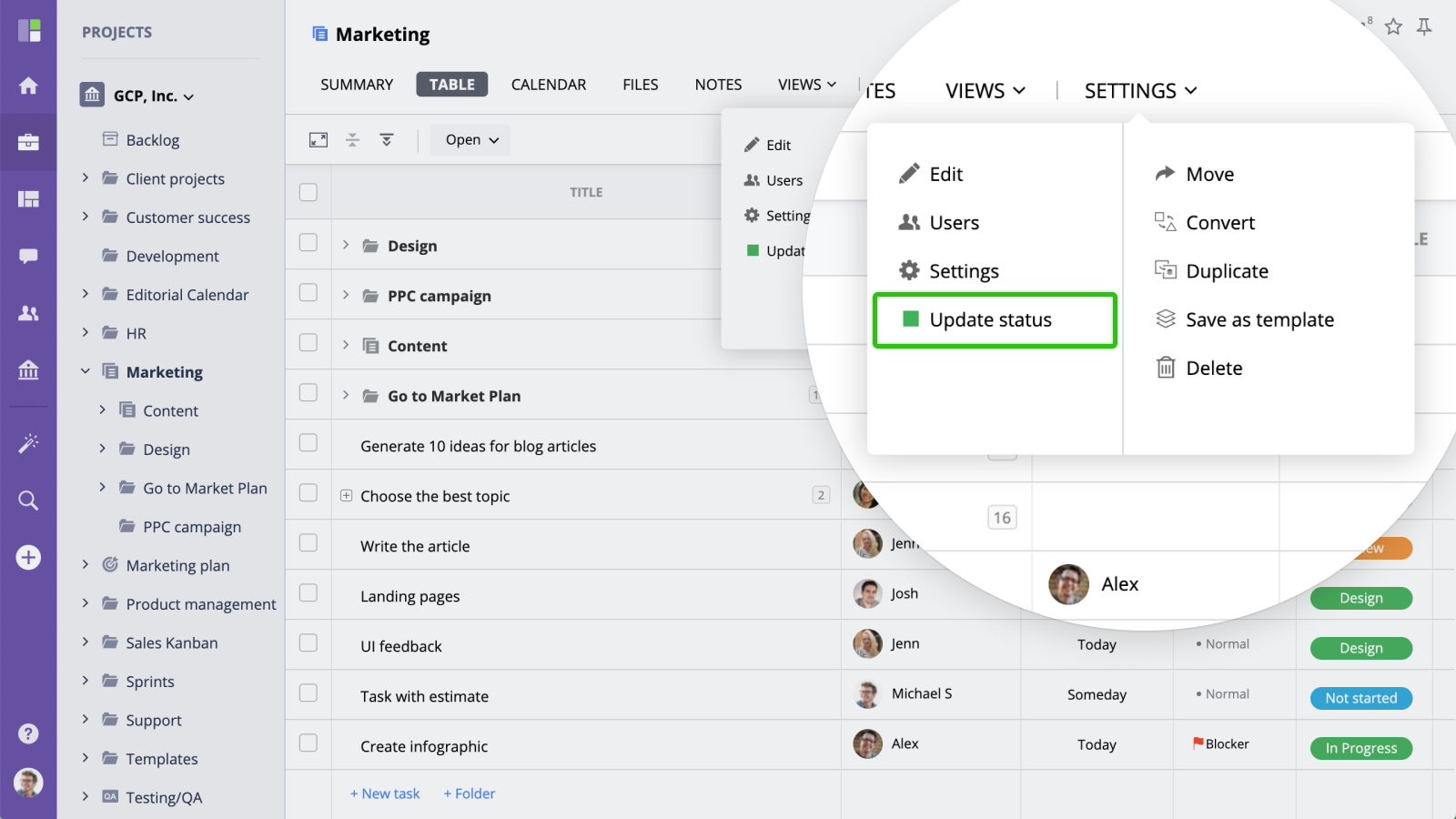Choose Save as template option
Image resolution: width=1456 pixels, height=819 pixels.
pyautogui.click(x=1244, y=319)
